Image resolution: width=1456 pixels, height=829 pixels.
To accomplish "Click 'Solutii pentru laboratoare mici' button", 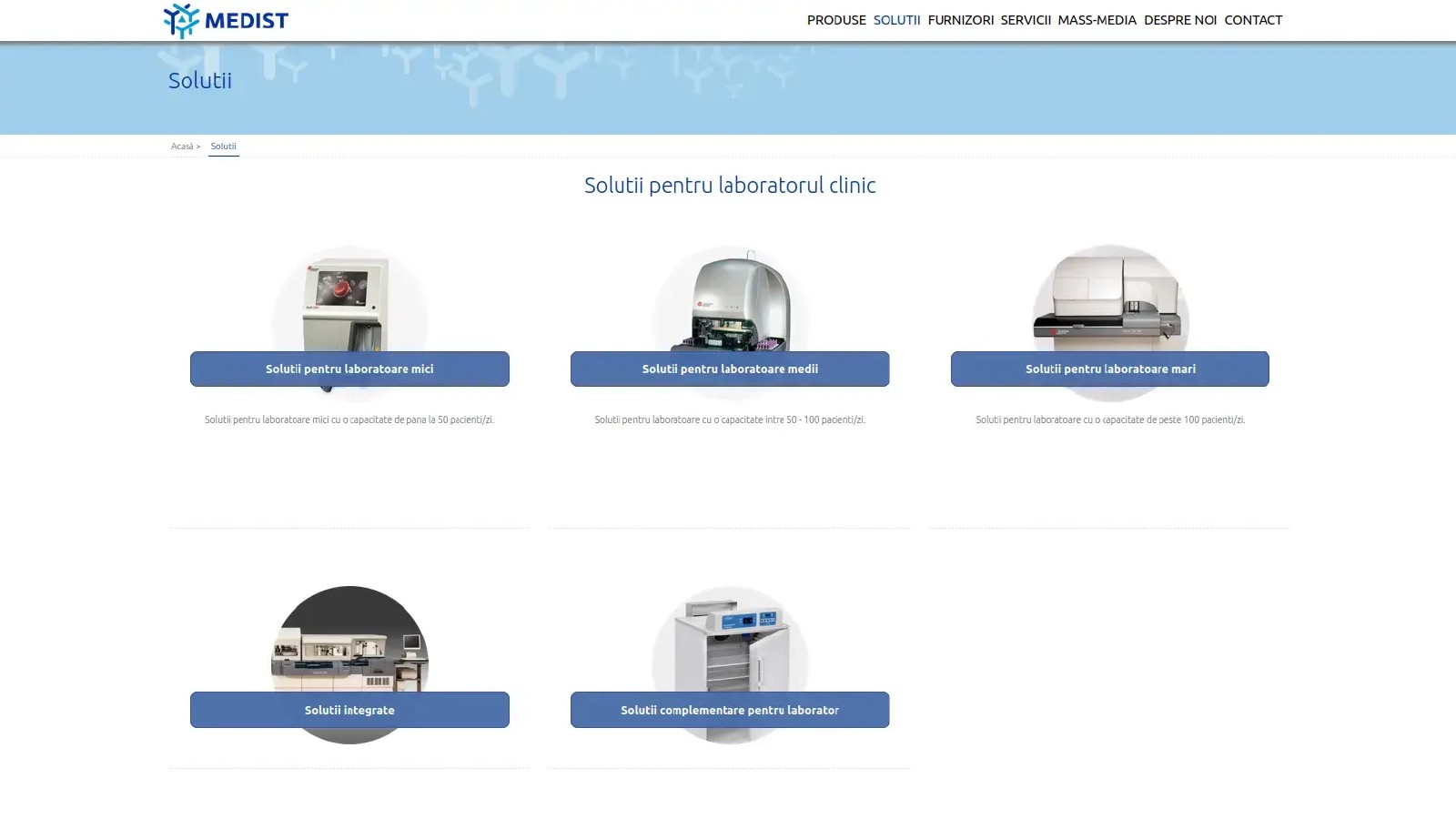I will [x=349, y=369].
